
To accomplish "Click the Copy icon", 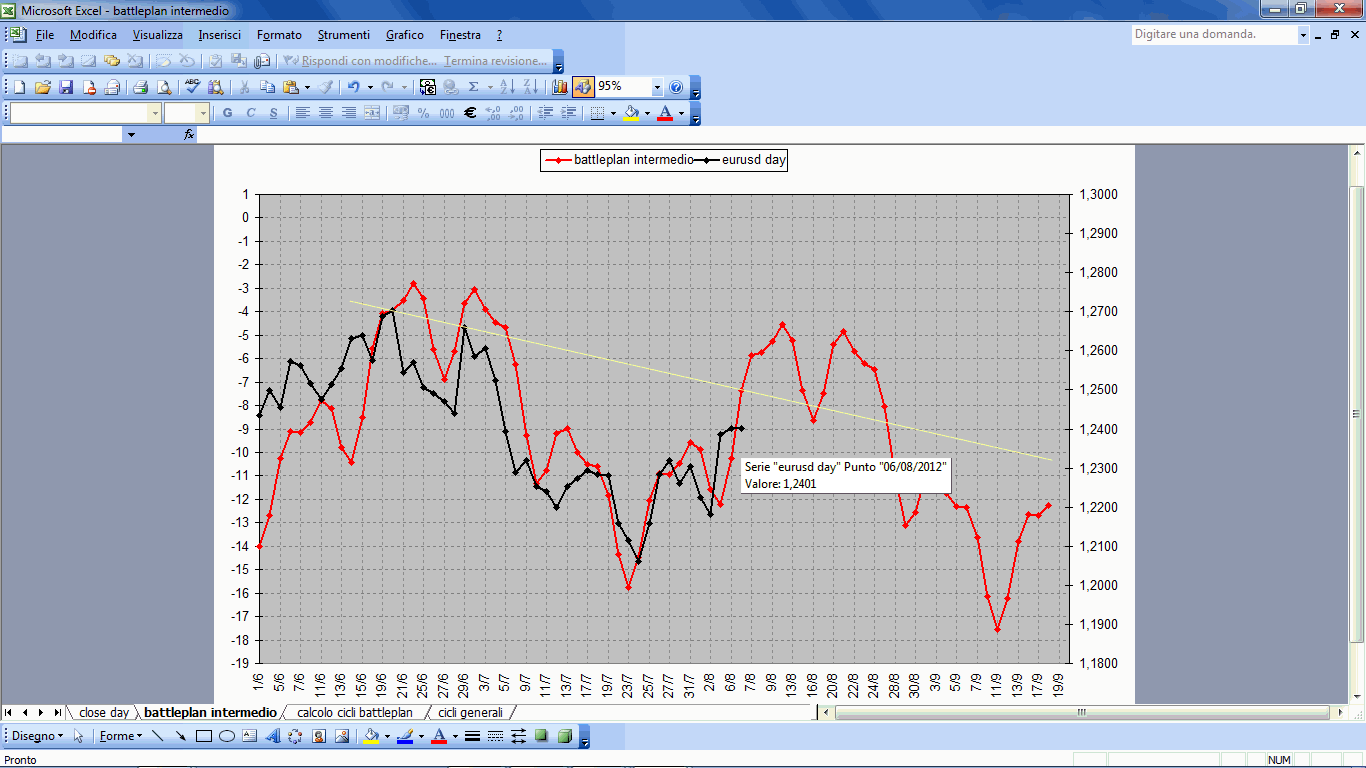I will (267, 87).
